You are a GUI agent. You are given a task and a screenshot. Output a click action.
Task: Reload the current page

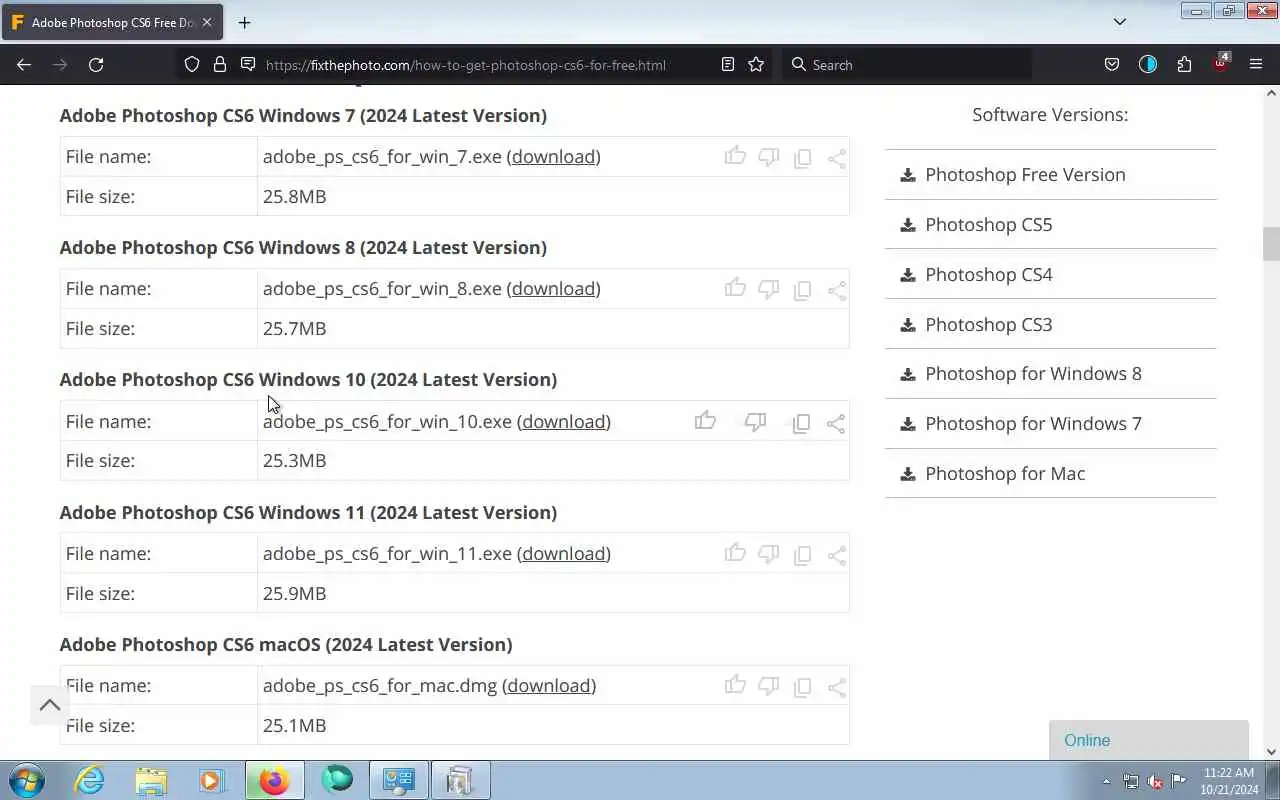[96, 64]
